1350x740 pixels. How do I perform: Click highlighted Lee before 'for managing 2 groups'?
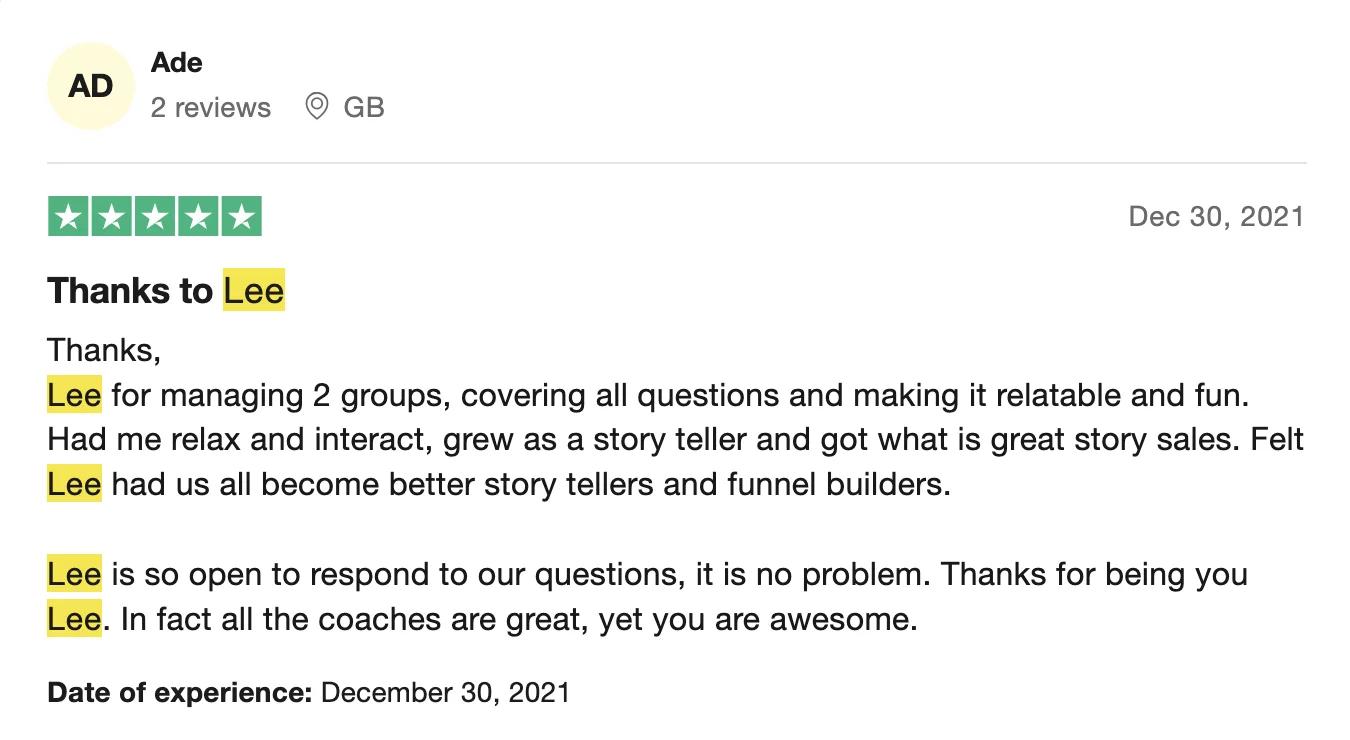74,395
